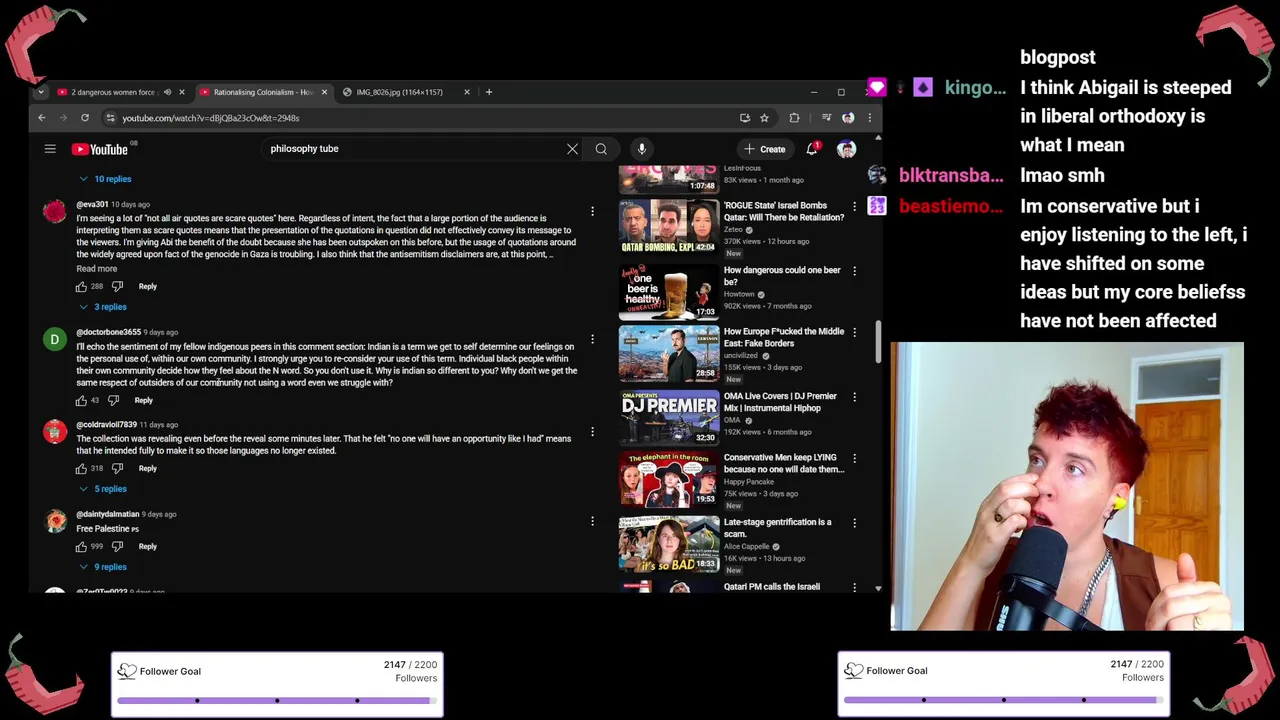Click the Create button
The height and width of the screenshot is (720, 1280).
765,149
